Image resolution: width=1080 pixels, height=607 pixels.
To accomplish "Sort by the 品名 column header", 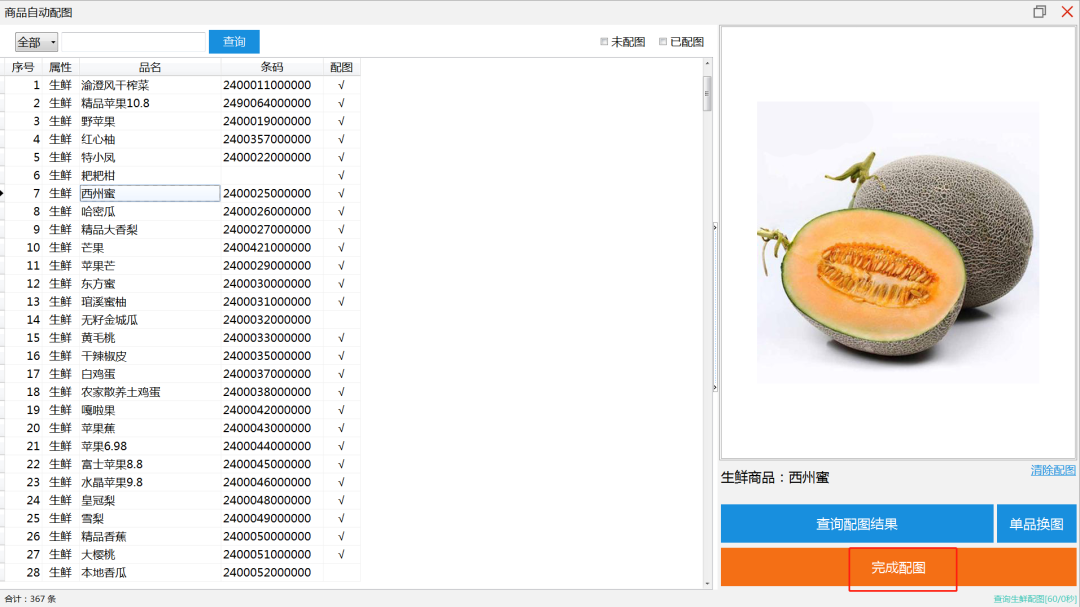I will pos(150,67).
